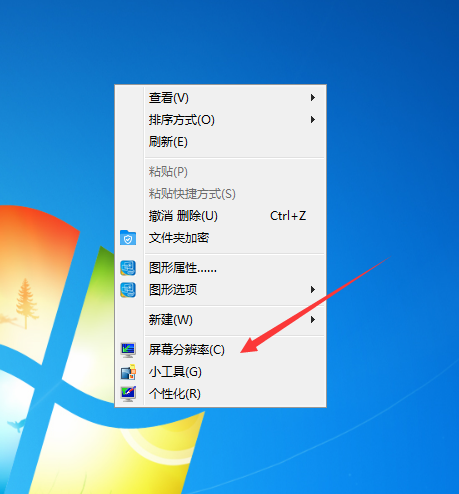The width and height of the screenshot is (459, 494).
Task: Open 图形属性...... menu entry
Action: click(220, 268)
